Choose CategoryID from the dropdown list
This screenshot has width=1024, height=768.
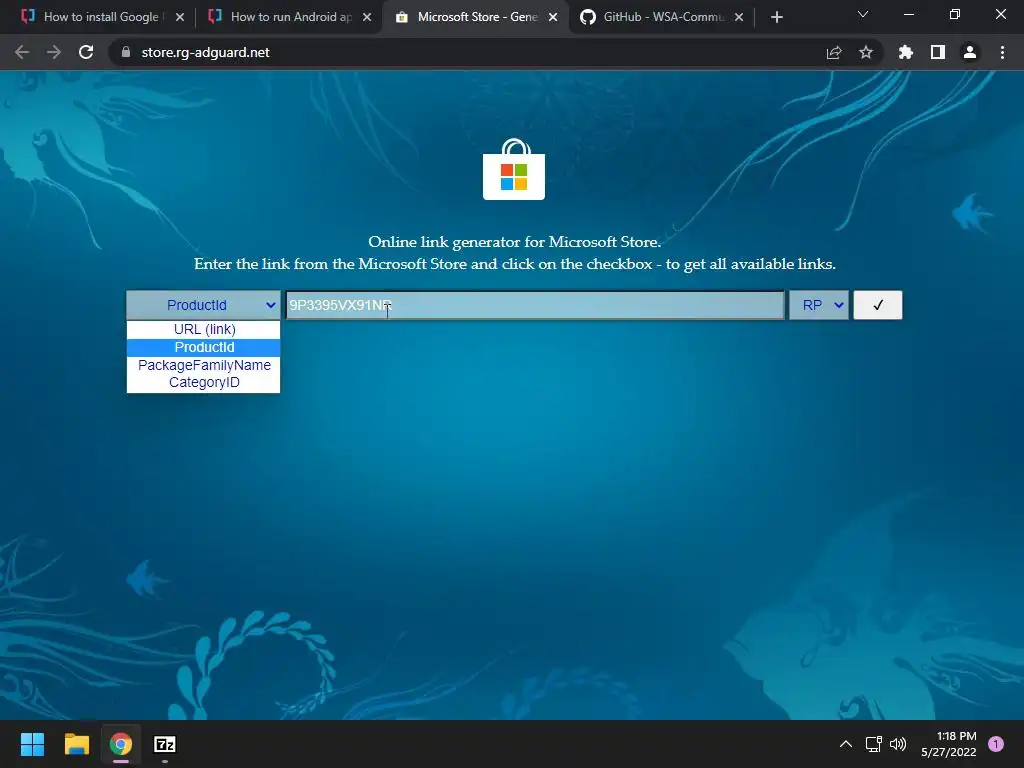tap(204, 383)
